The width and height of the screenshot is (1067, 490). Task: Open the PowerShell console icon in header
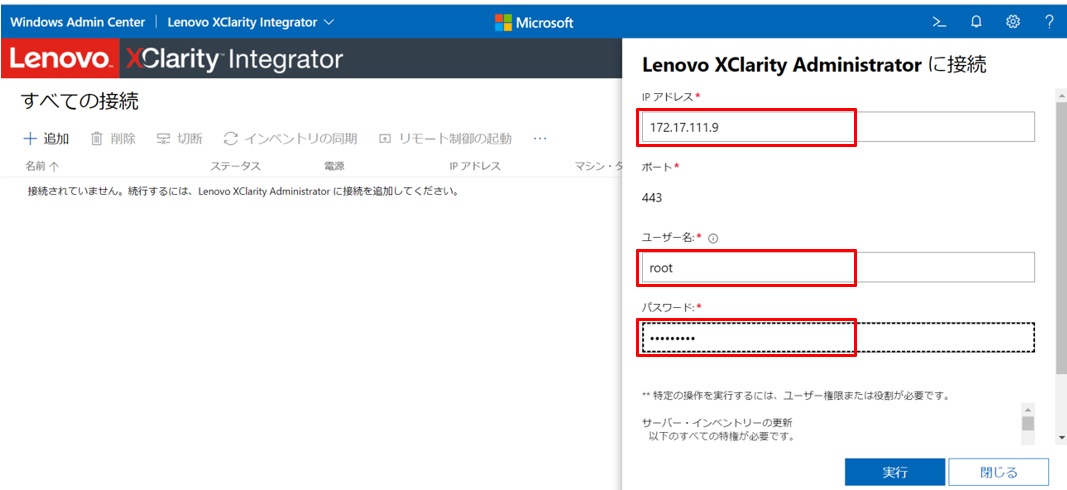(939, 22)
